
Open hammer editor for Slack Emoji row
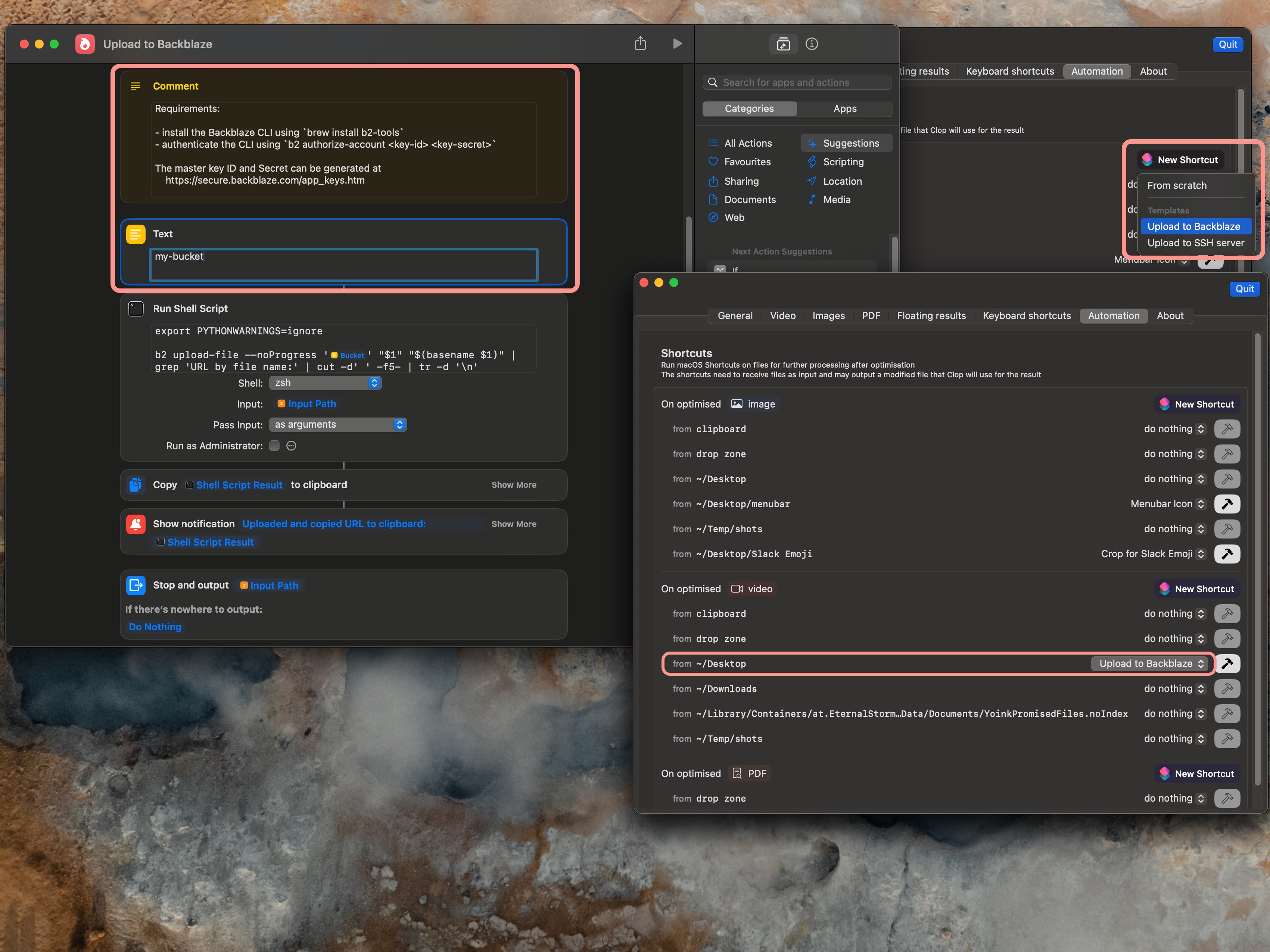pos(1227,554)
